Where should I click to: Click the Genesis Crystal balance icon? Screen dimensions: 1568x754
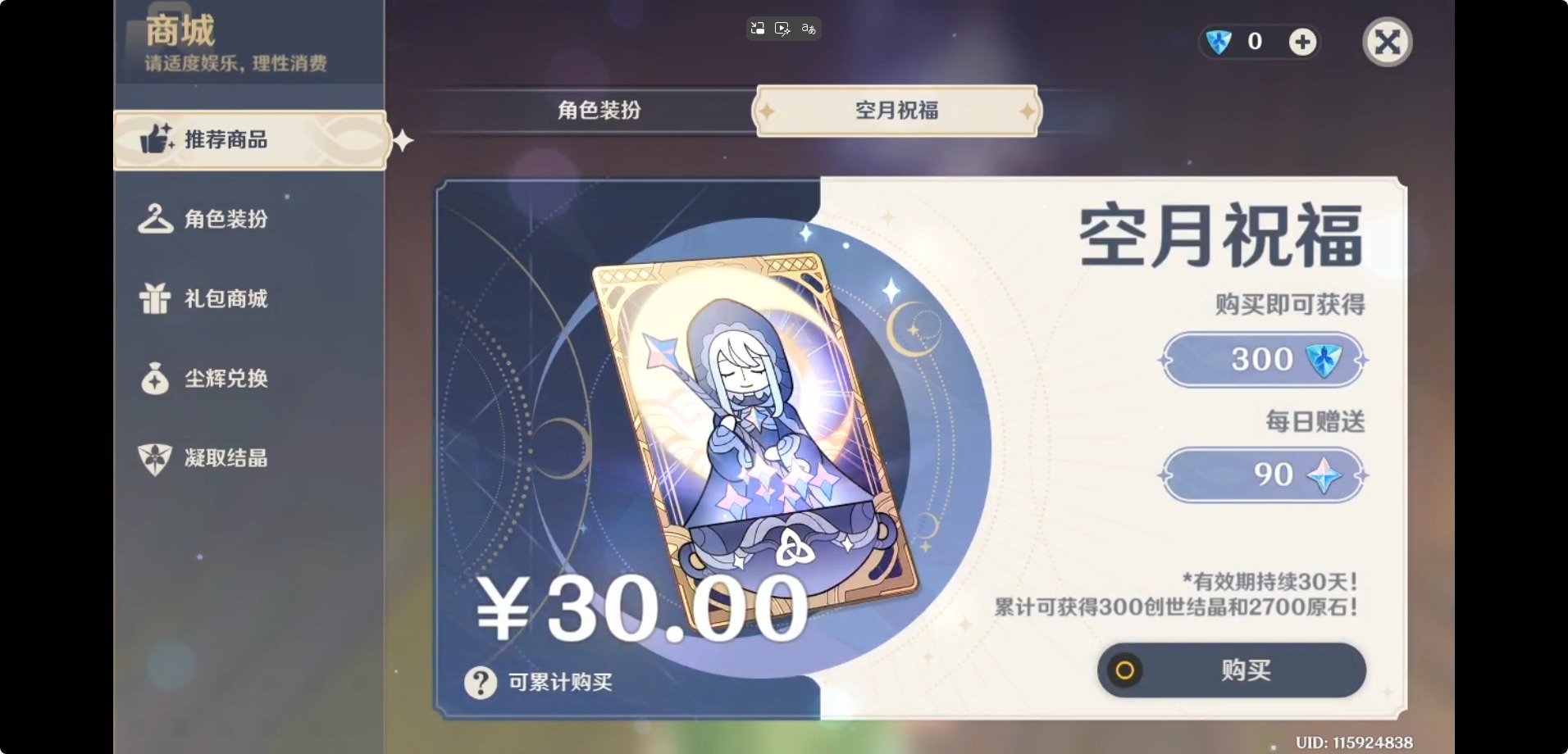coord(1219,42)
